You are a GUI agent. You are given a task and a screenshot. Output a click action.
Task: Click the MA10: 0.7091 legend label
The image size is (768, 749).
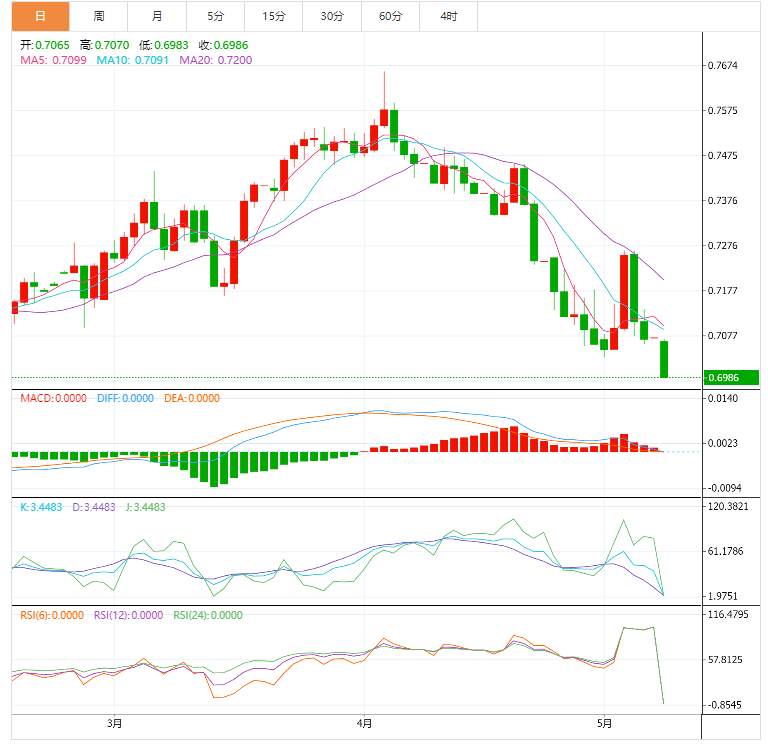[x=132, y=60]
